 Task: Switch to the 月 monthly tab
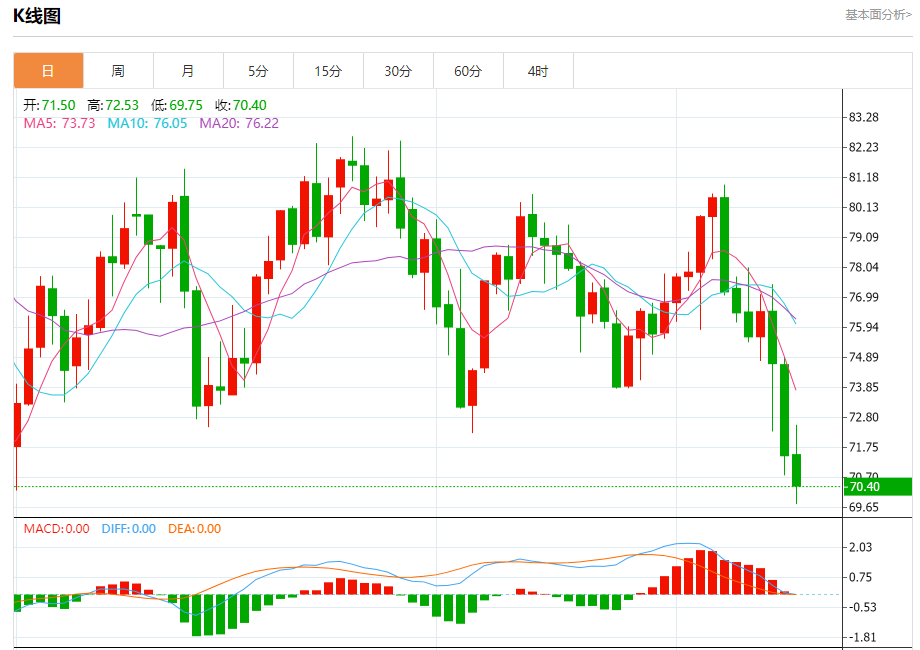pos(188,71)
